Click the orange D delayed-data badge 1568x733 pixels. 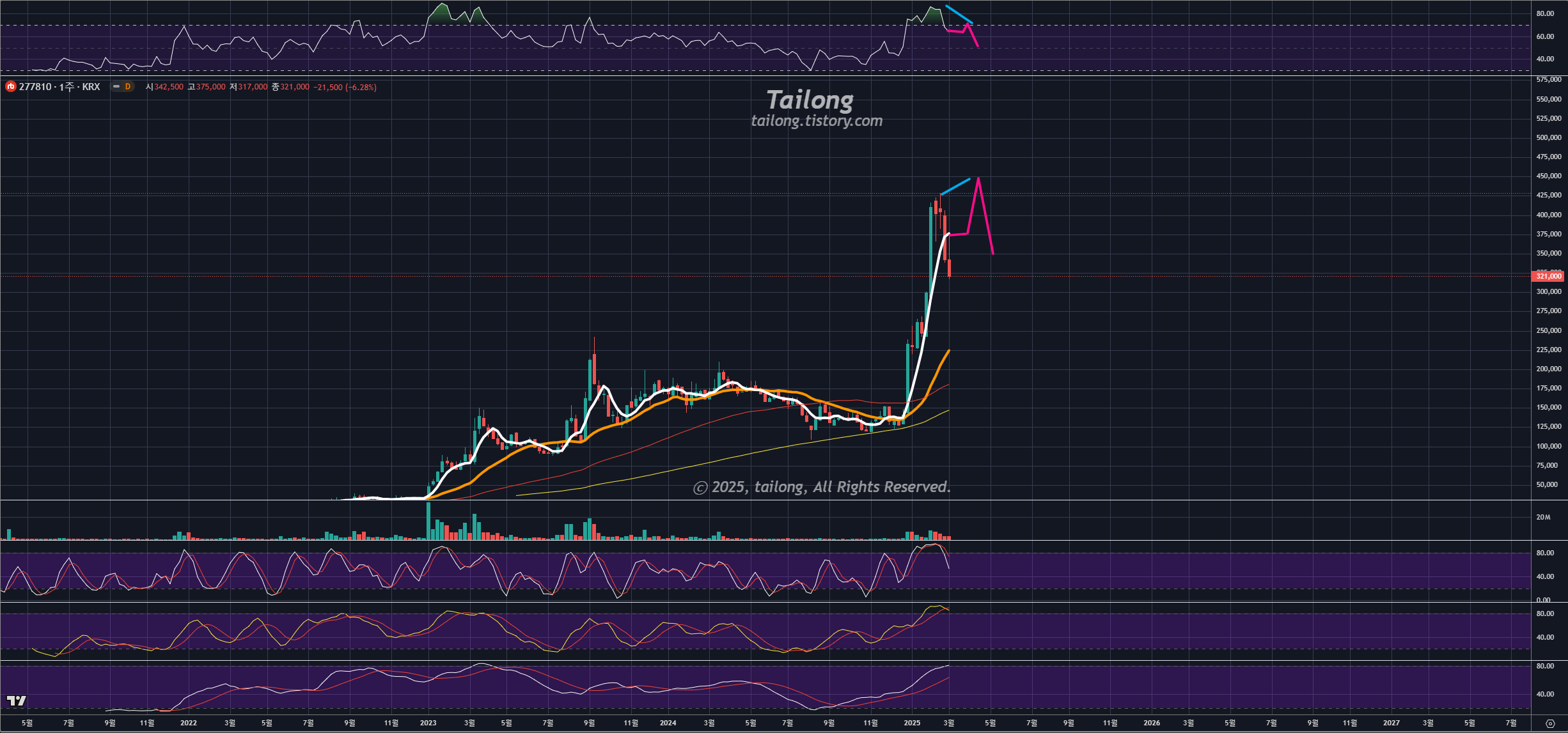(x=128, y=87)
